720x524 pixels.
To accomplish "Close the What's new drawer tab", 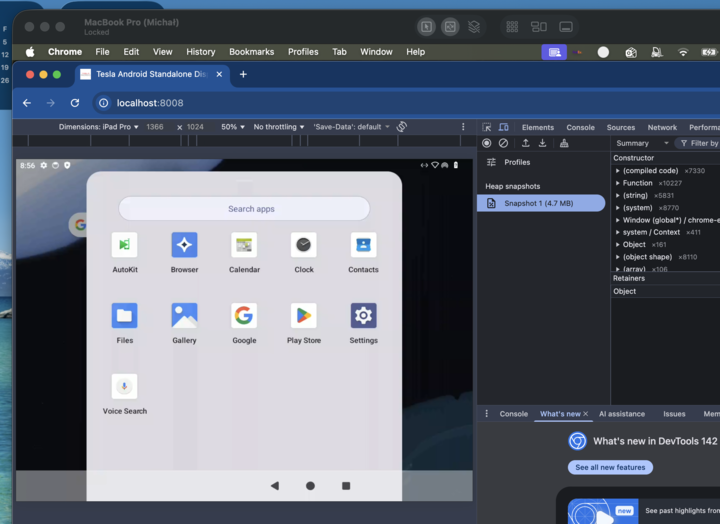I will click(x=585, y=414).
